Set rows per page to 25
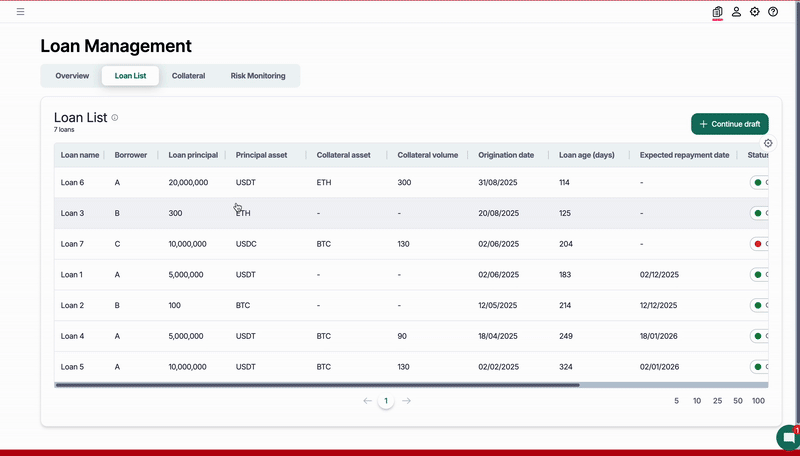 click(x=717, y=401)
